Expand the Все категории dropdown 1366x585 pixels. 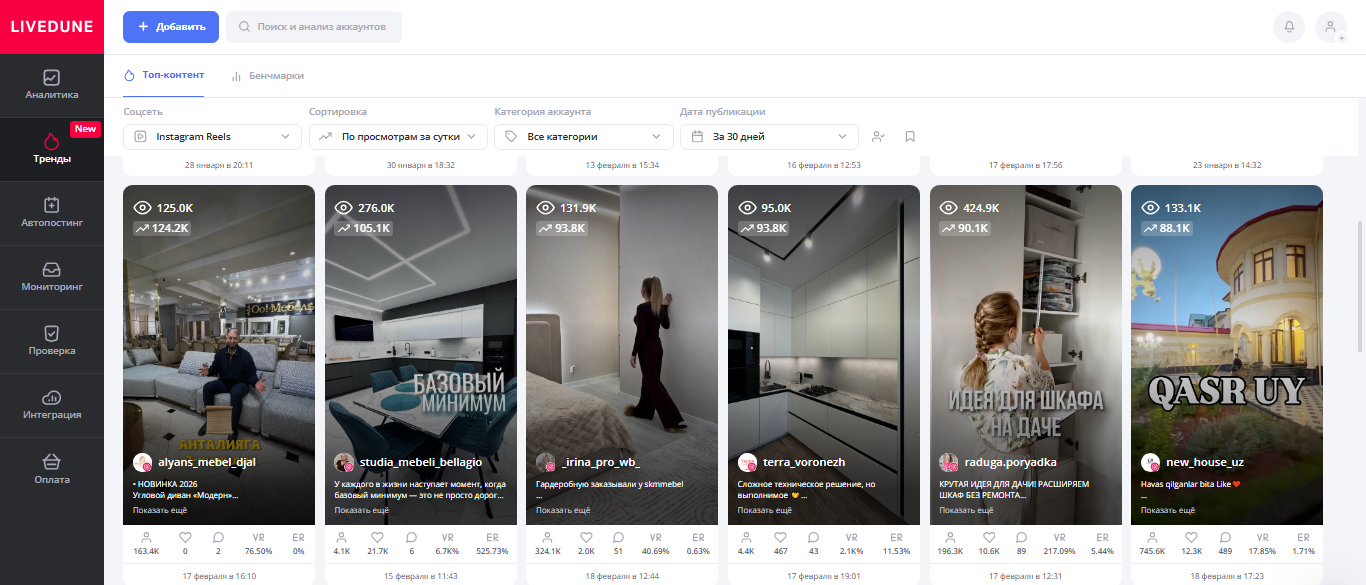584,137
